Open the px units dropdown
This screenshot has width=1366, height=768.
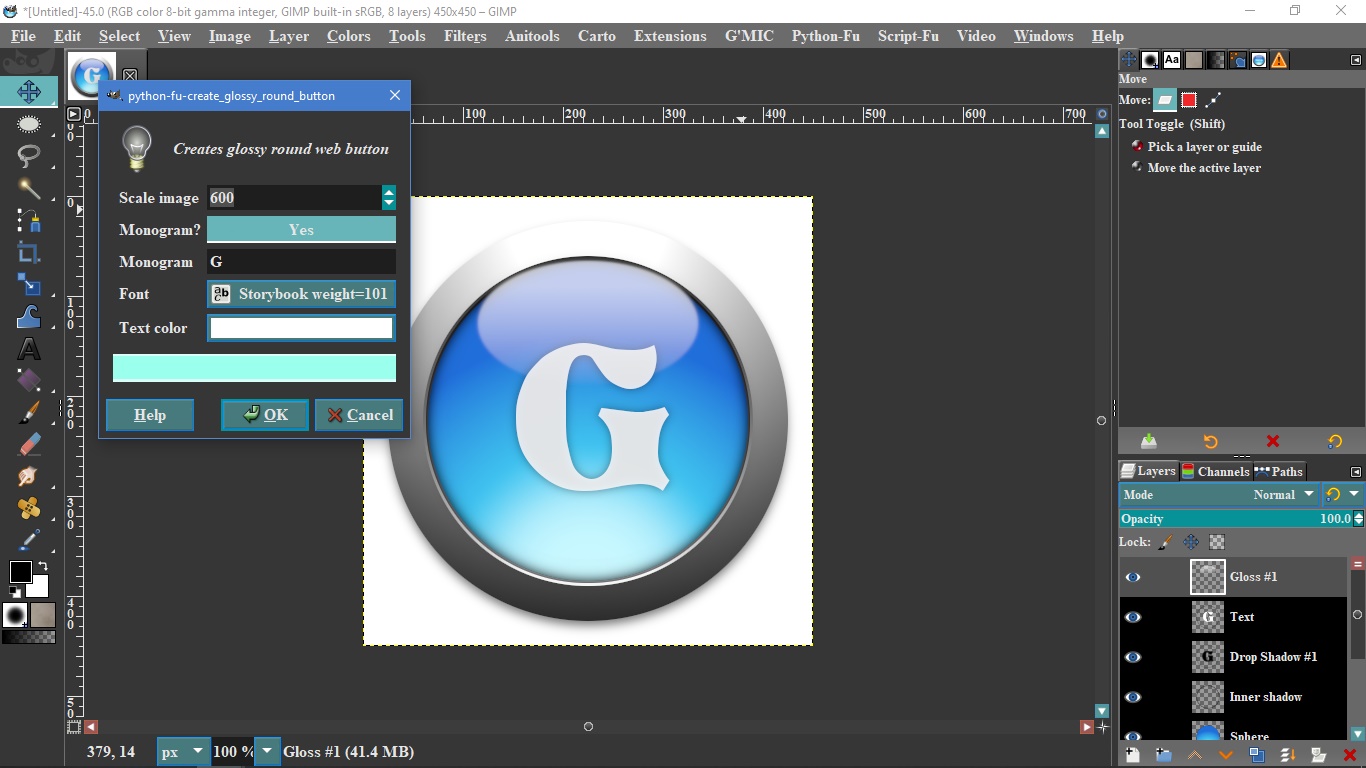183,752
